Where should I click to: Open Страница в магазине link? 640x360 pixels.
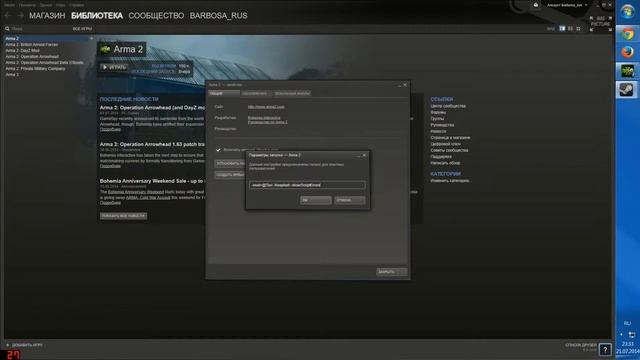pos(450,138)
